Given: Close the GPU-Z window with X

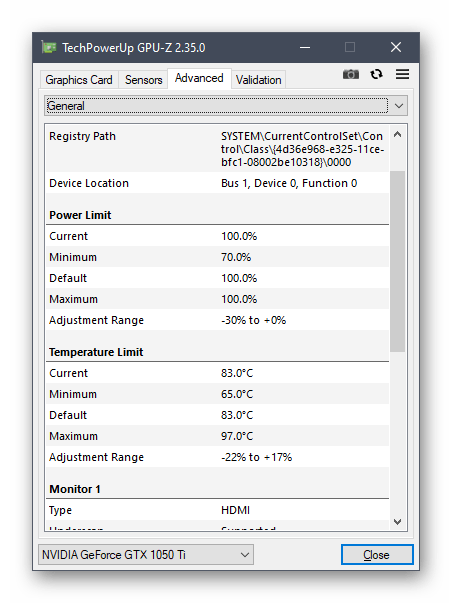Looking at the screenshot, I should pyautogui.click(x=396, y=48).
